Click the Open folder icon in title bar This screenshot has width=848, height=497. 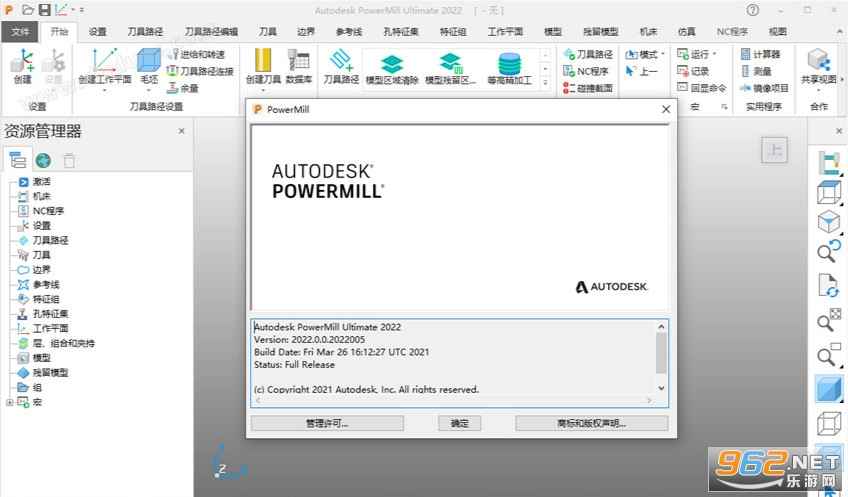[x=28, y=10]
